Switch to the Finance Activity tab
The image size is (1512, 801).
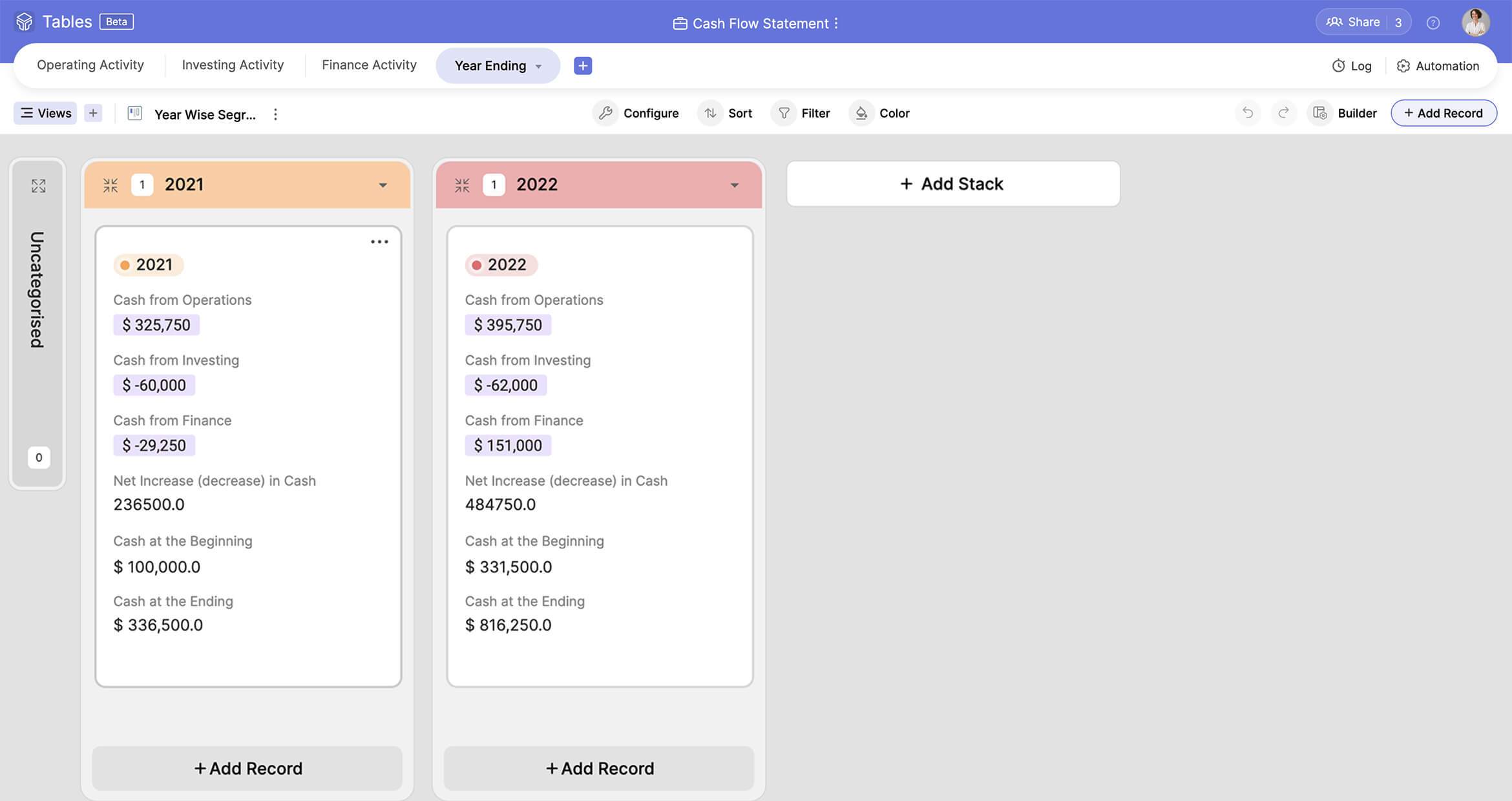tap(369, 65)
